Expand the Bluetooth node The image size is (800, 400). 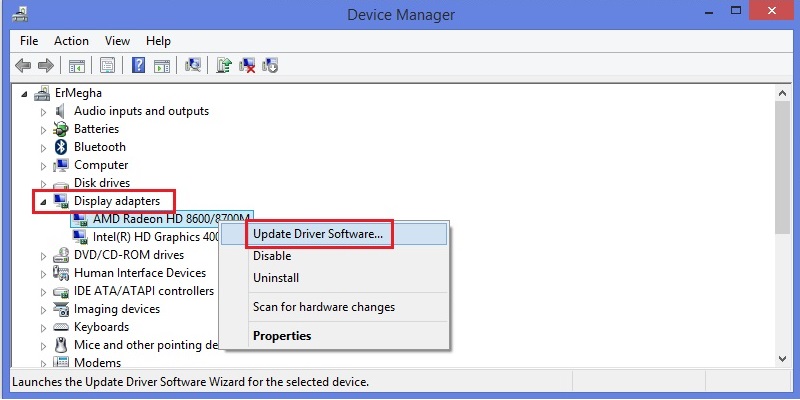point(43,147)
